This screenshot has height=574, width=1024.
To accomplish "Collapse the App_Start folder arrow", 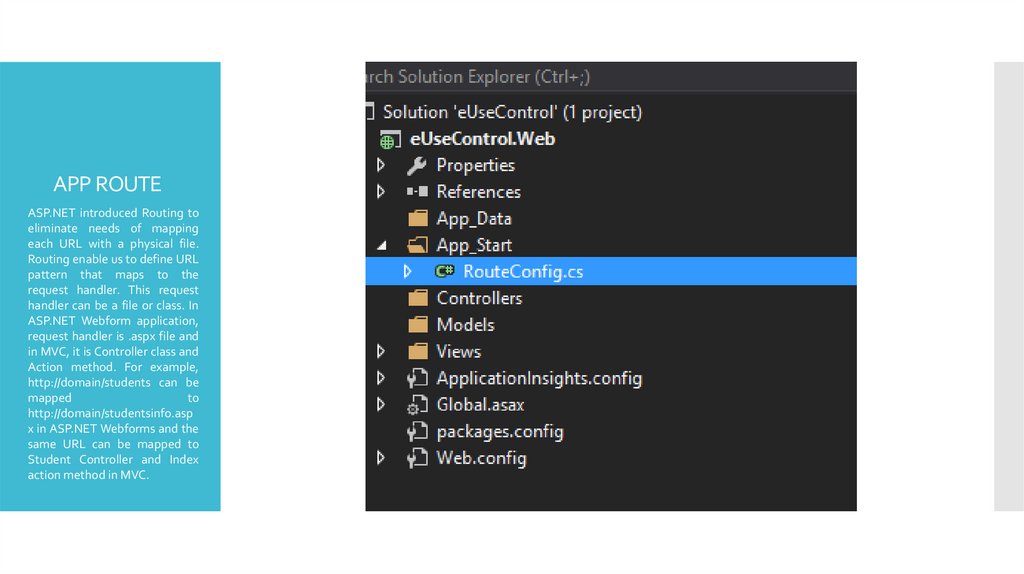I will point(380,246).
